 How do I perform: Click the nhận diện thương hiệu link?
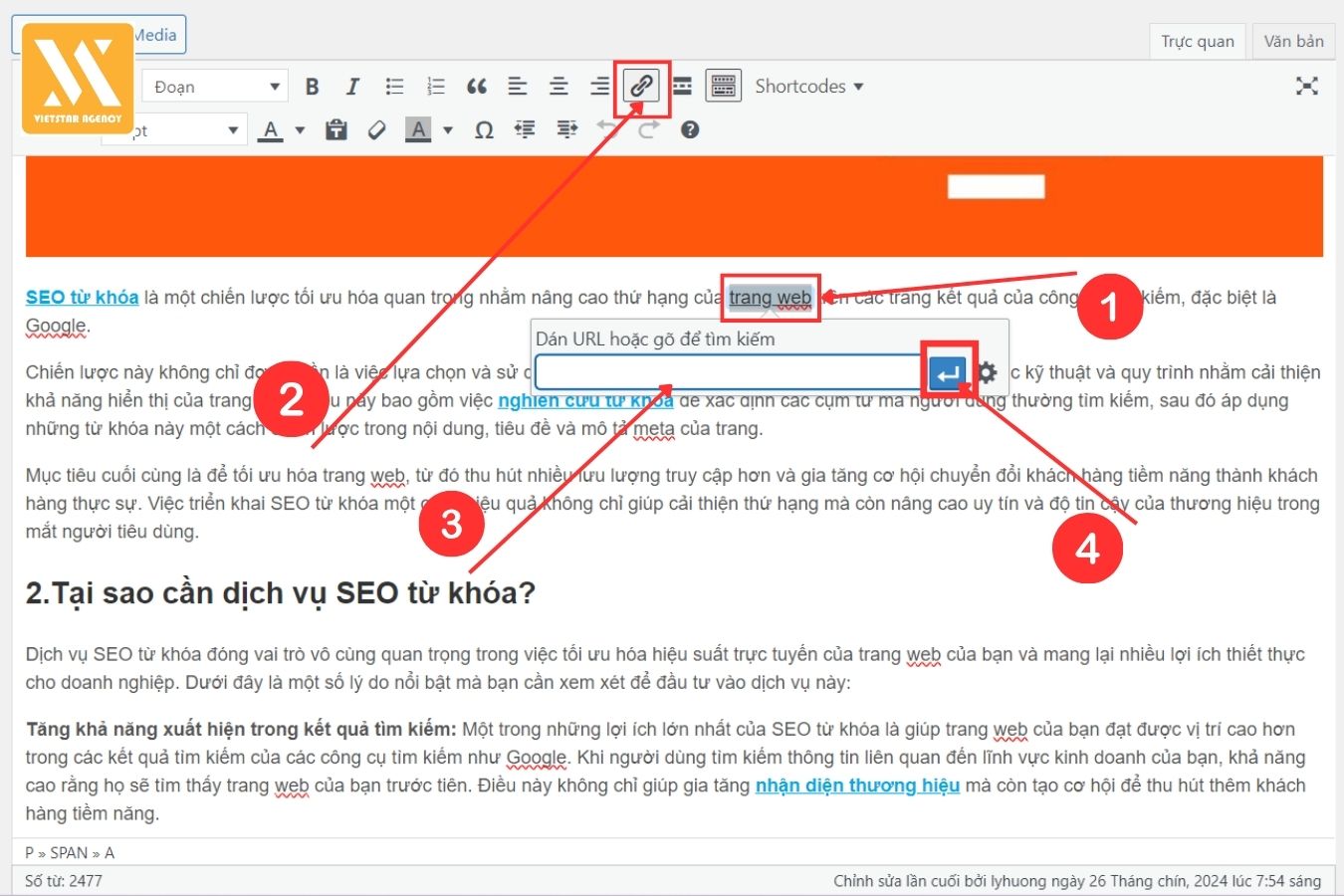coord(857,785)
